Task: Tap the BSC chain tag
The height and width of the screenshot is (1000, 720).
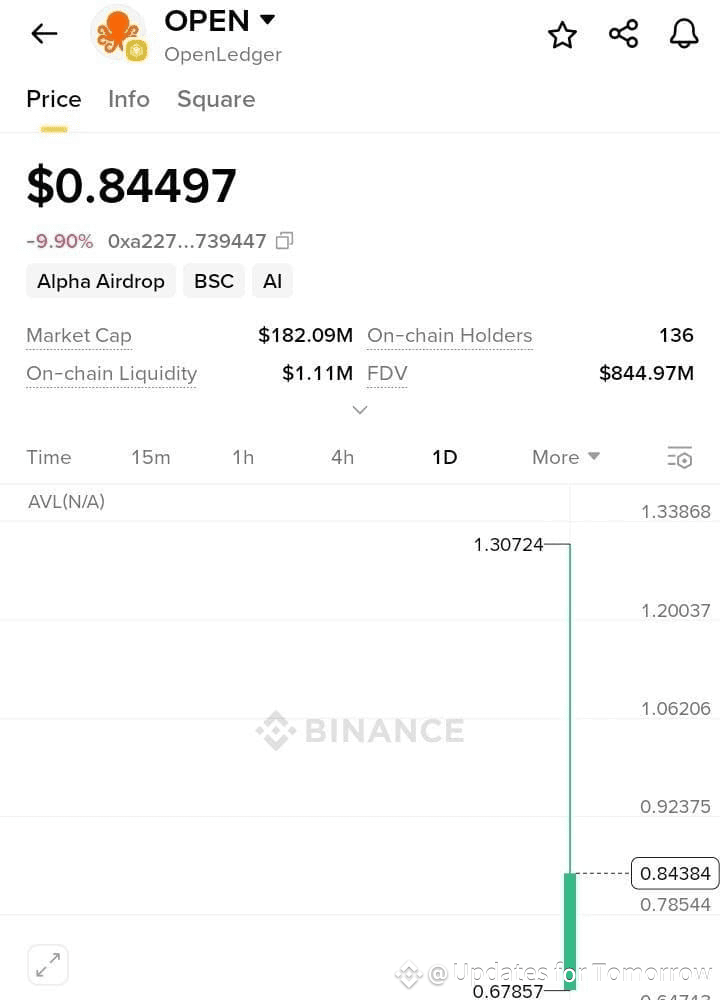Action: coord(214,281)
